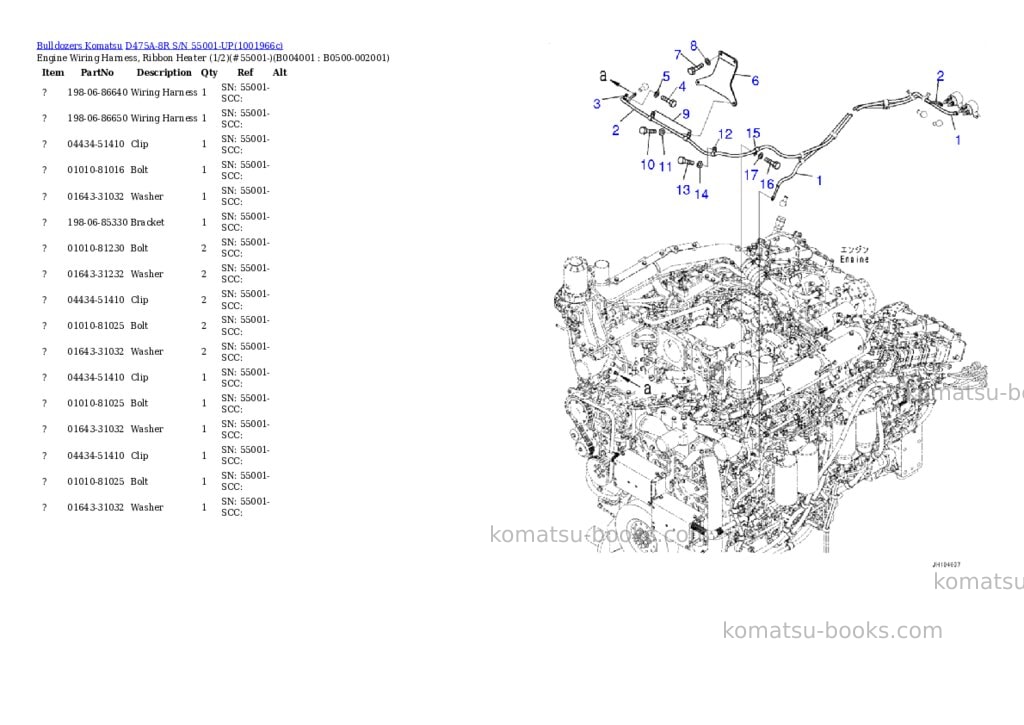Screen dimensions: 1024x725
Task: Click the Bolt description in the 01010-81016 row
Action: click(139, 170)
